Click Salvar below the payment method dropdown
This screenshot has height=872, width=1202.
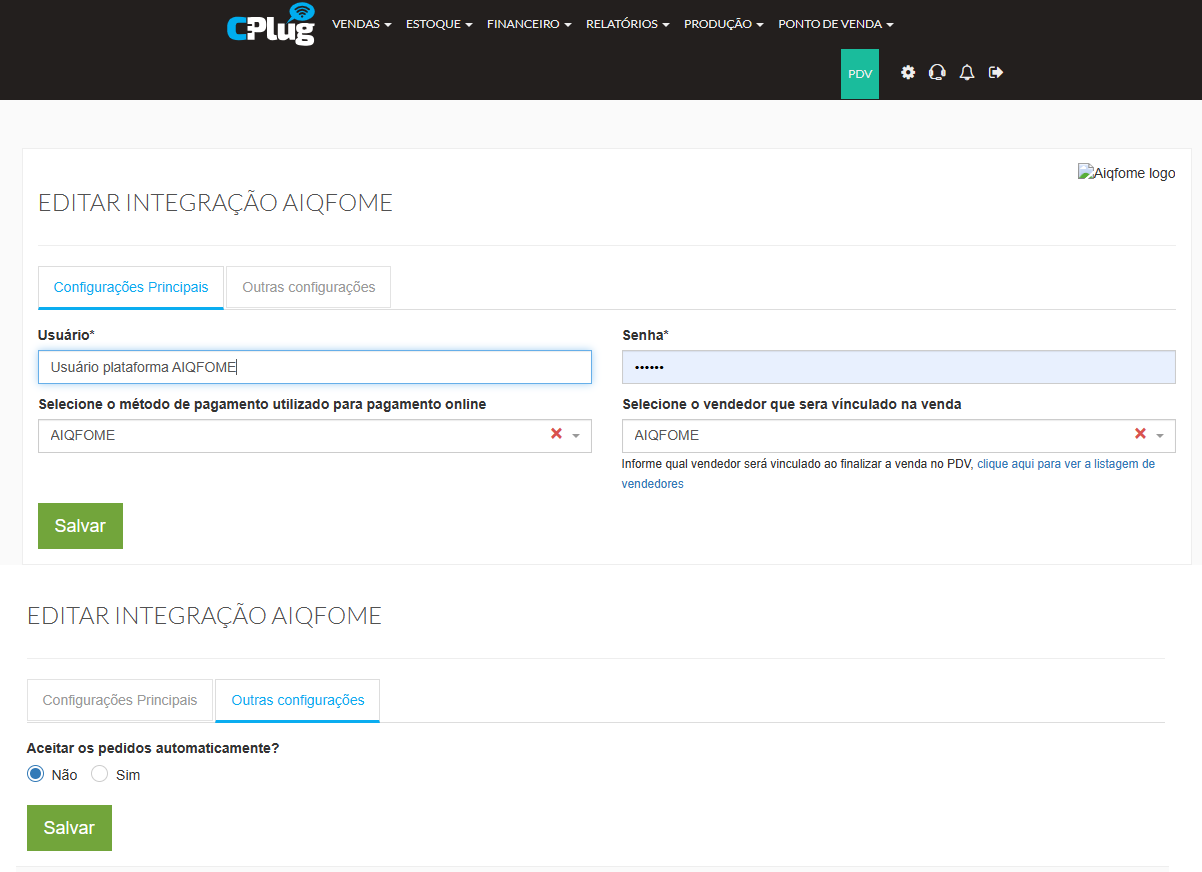(80, 526)
